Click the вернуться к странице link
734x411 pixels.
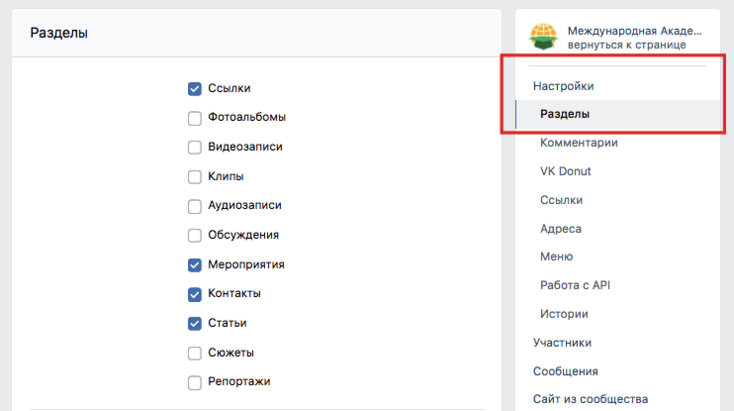[627, 45]
